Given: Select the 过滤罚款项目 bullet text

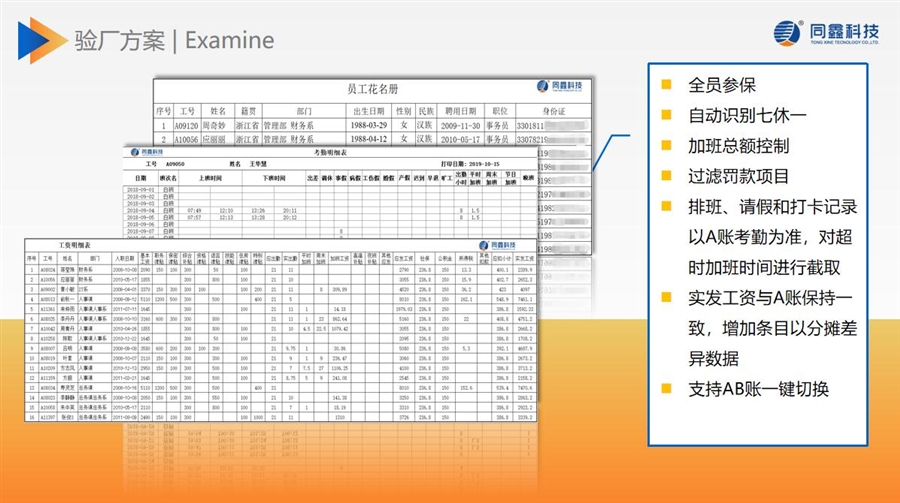Looking at the screenshot, I should click(x=738, y=176).
